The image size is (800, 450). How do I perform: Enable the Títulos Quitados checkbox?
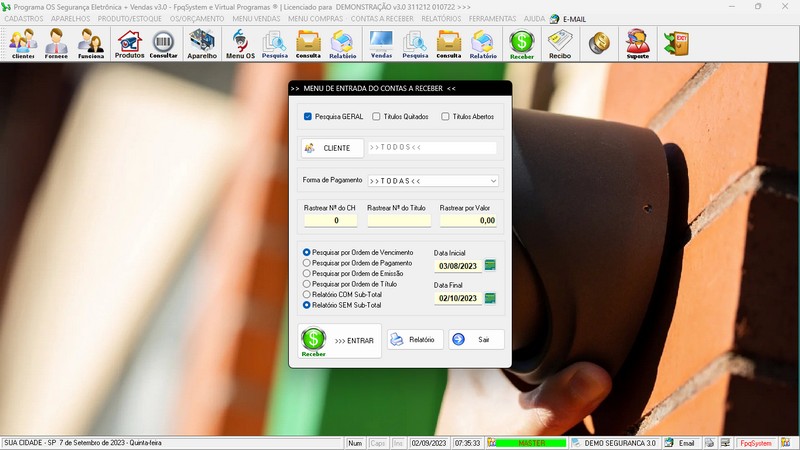click(376, 116)
